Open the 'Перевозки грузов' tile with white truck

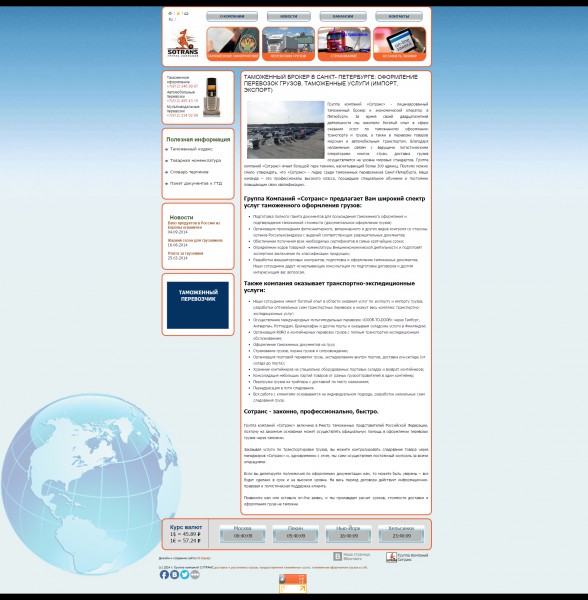coord(288,44)
